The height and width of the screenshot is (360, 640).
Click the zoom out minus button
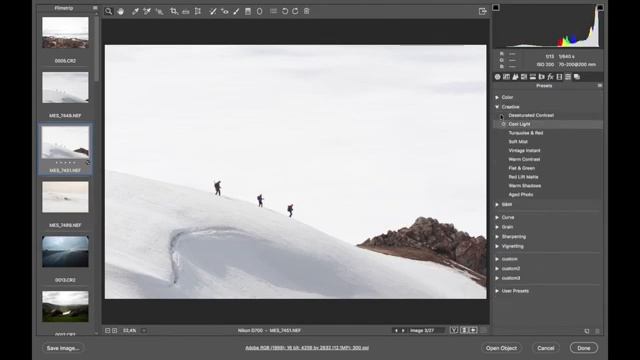tap(107, 331)
